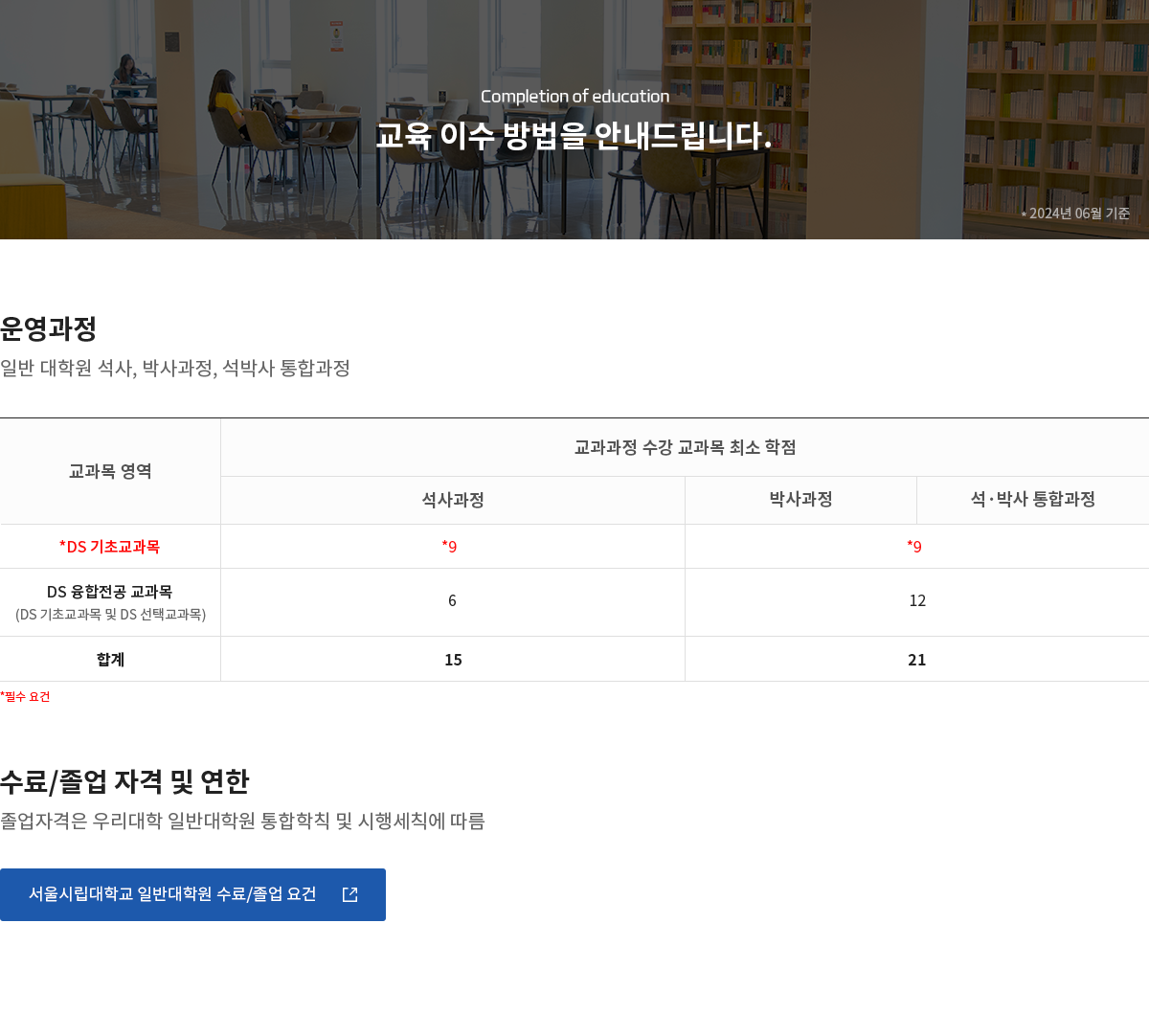
Task: Select the 졸업자격은 우리대학 일반대학원 description text
Action: 242,821
